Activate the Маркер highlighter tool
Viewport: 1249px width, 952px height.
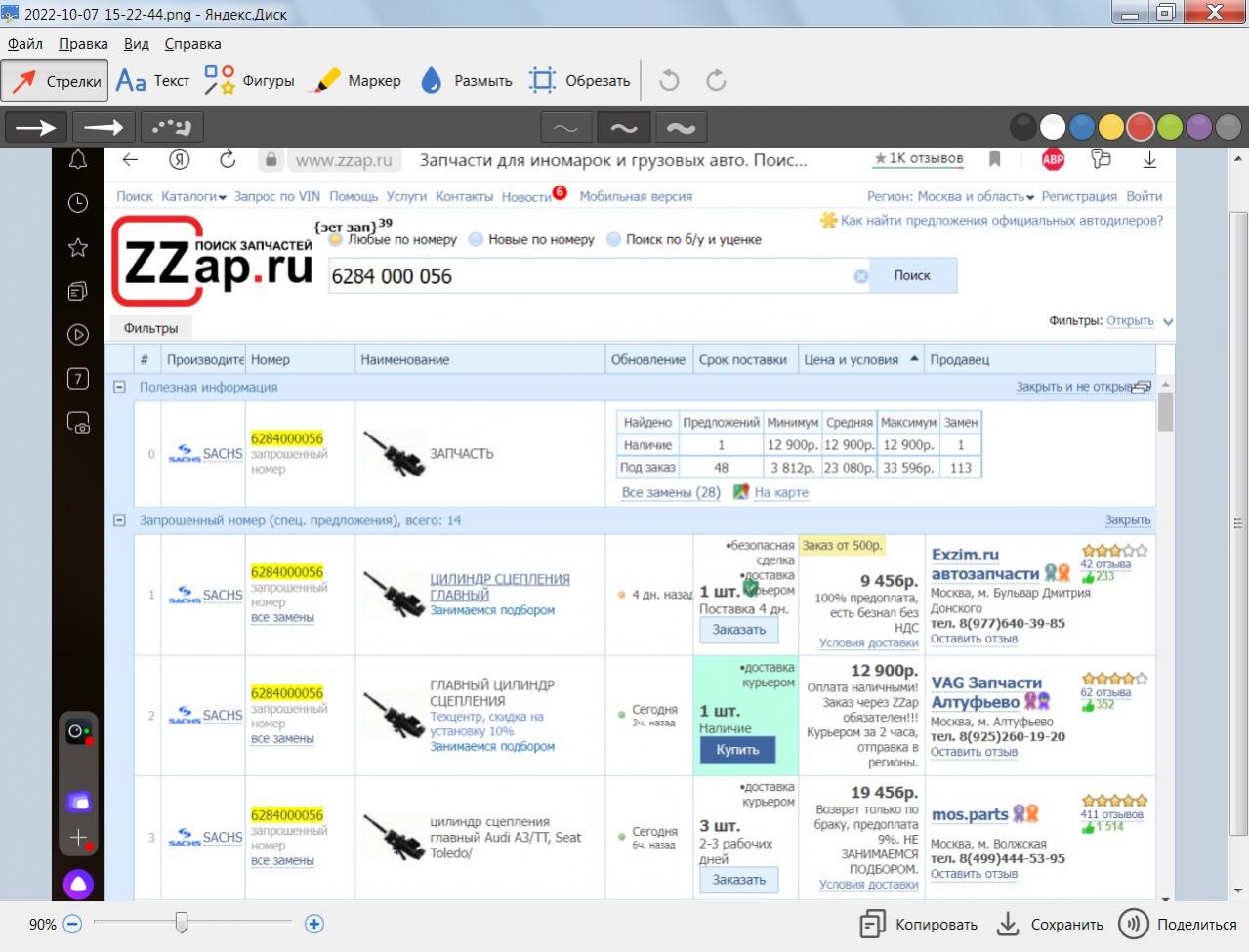tap(354, 81)
